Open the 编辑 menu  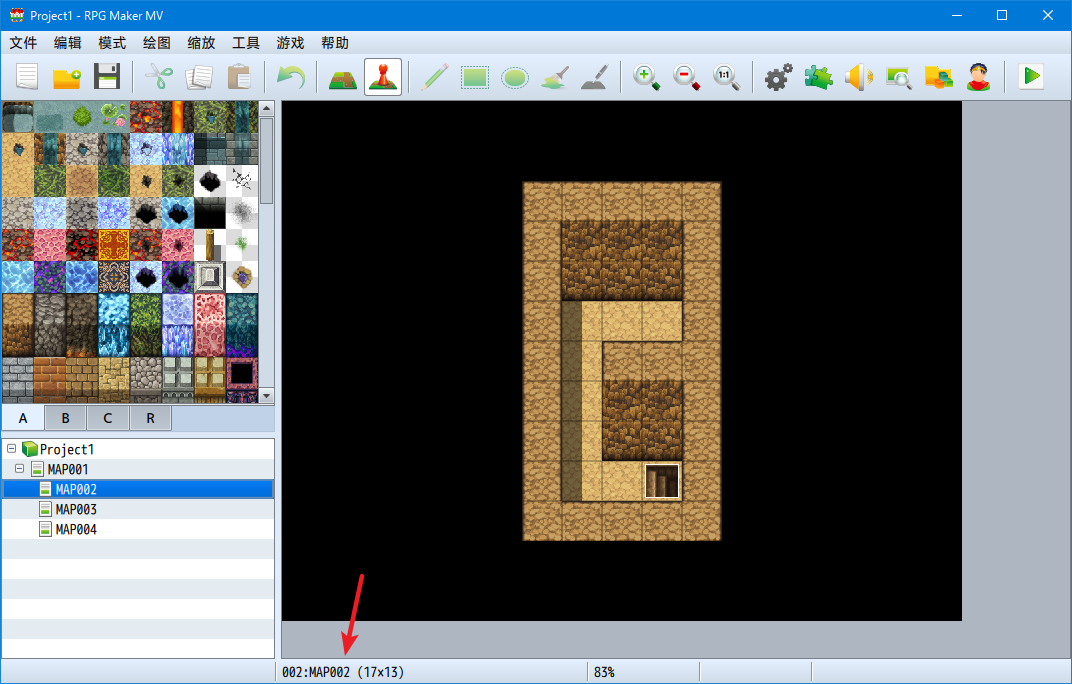point(68,43)
